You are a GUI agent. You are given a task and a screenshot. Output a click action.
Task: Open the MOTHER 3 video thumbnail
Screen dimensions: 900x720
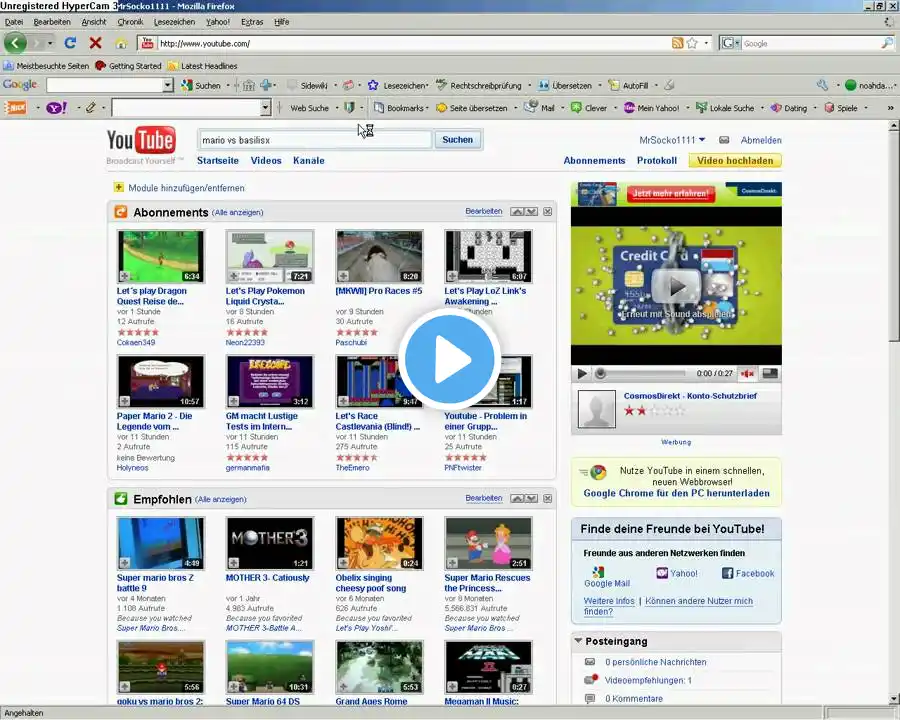(270, 543)
